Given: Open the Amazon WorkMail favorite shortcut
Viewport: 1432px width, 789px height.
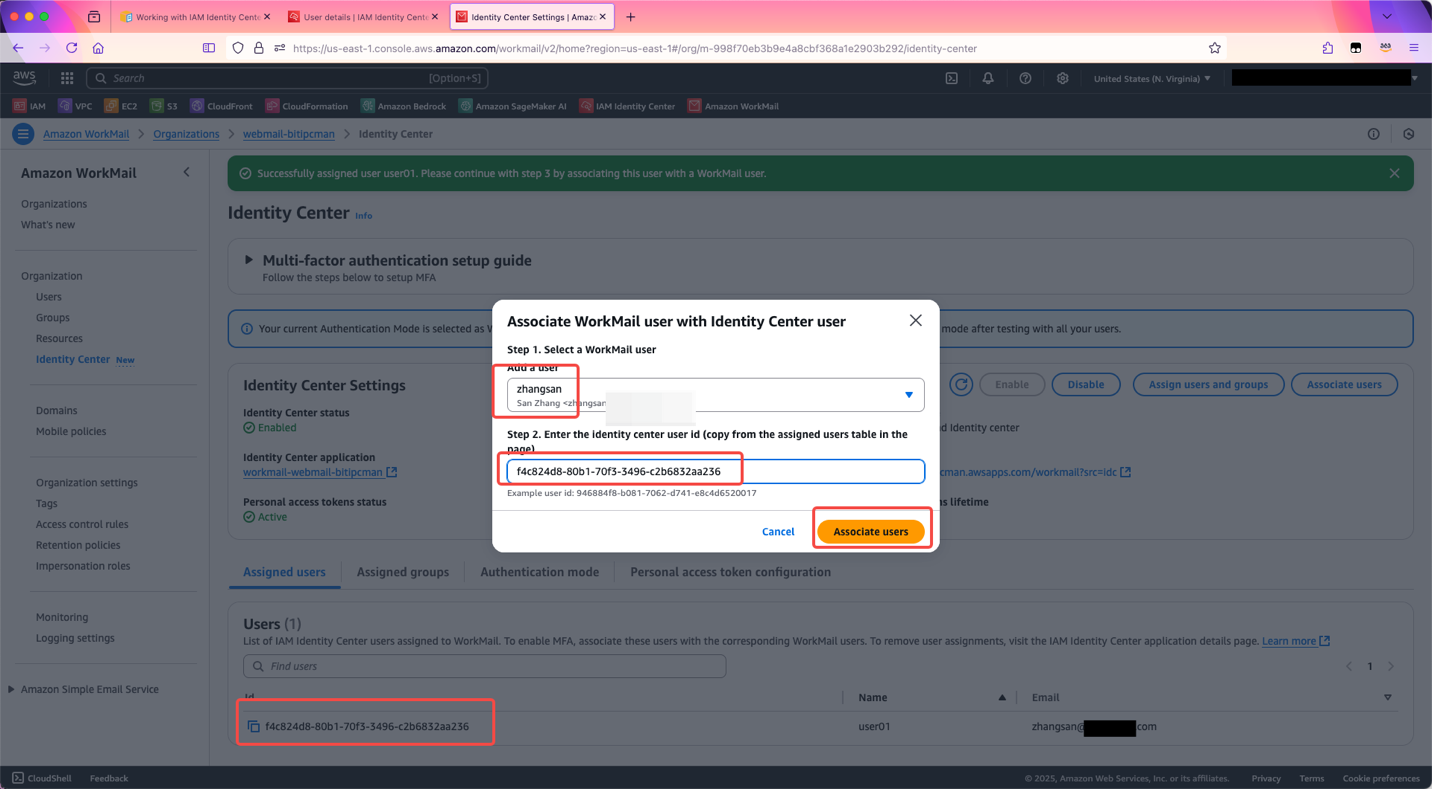Looking at the screenshot, I should [x=733, y=106].
